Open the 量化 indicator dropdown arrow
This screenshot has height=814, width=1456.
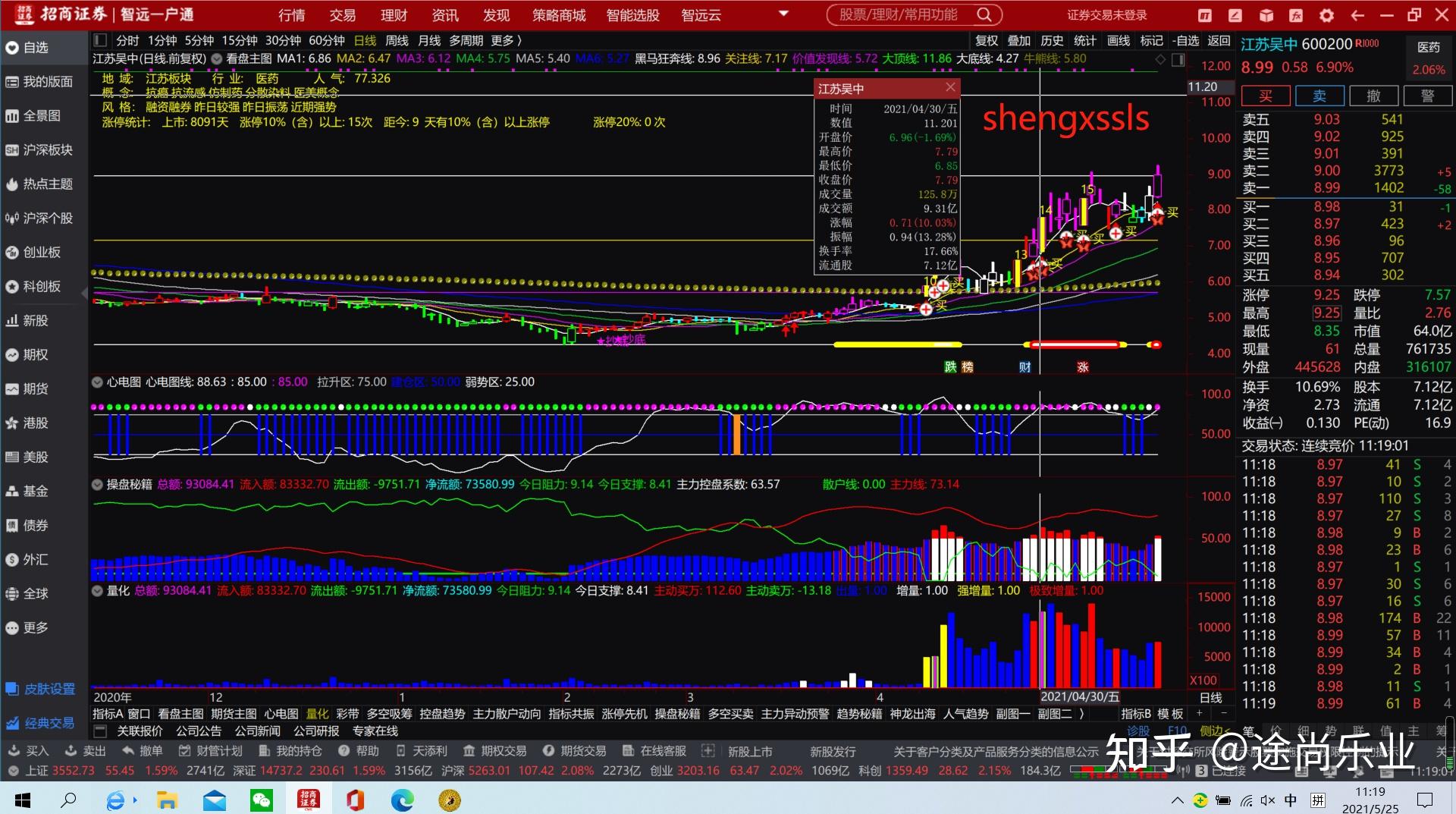pyautogui.click(x=97, y=590)
